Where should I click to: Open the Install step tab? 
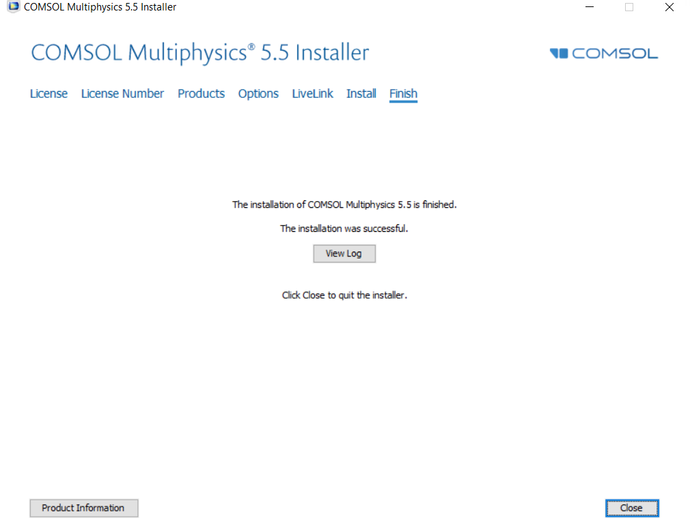(361, 94)
